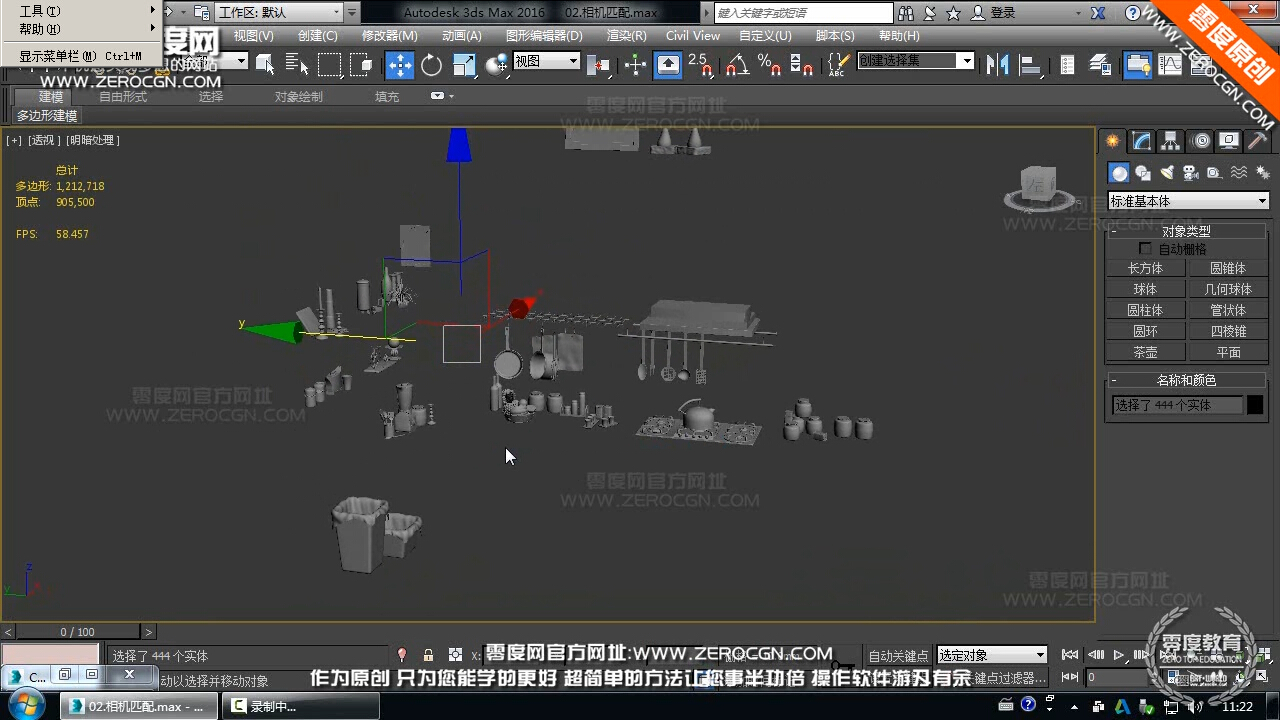
Task: Open the 视图 reference coordinate dropdown
Action: click(547, 61)
